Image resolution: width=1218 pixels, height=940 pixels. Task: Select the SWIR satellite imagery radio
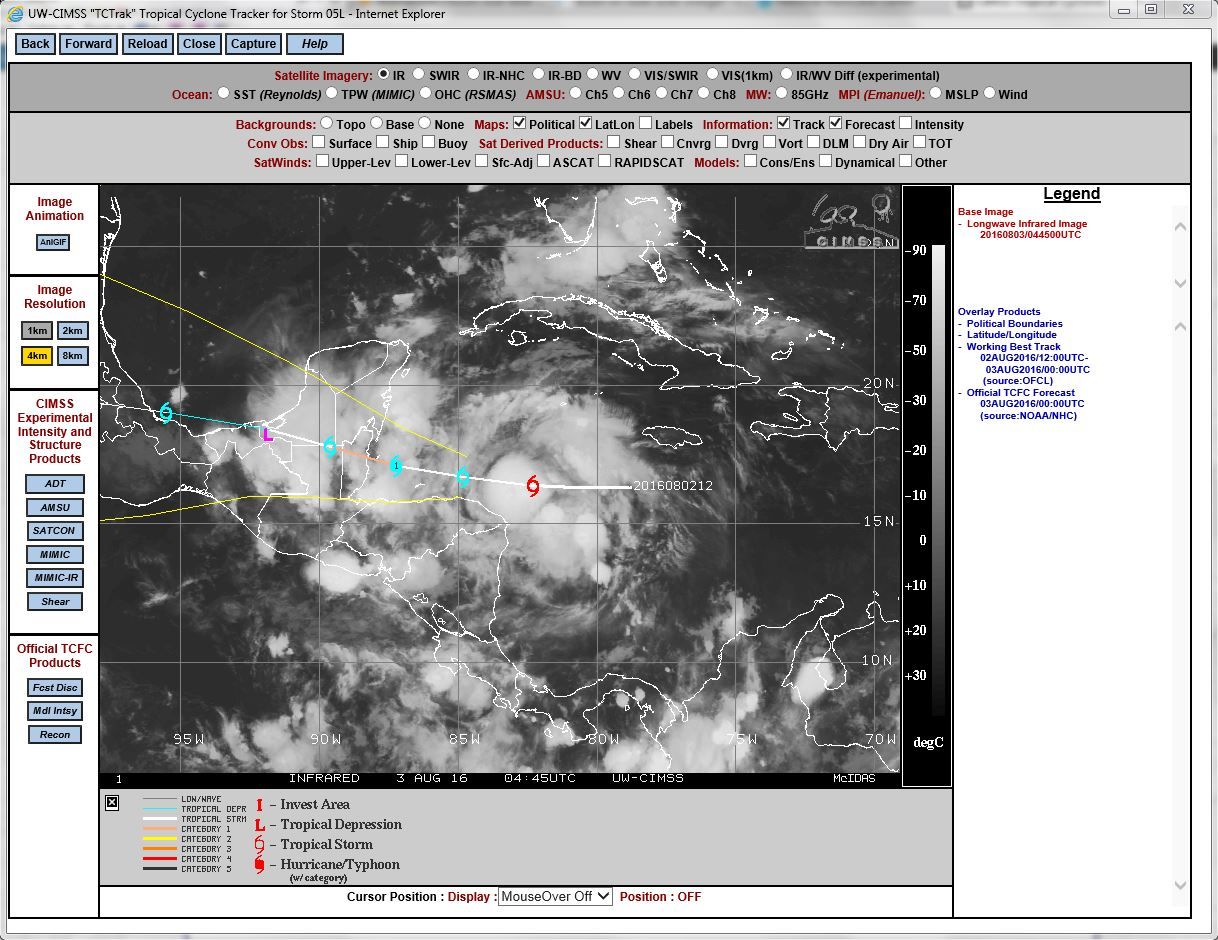point(419,75)
